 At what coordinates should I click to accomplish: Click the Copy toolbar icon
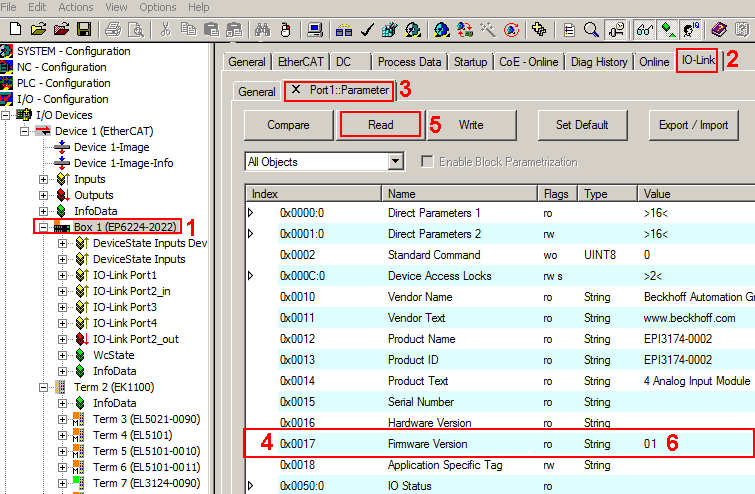point(188,29)
